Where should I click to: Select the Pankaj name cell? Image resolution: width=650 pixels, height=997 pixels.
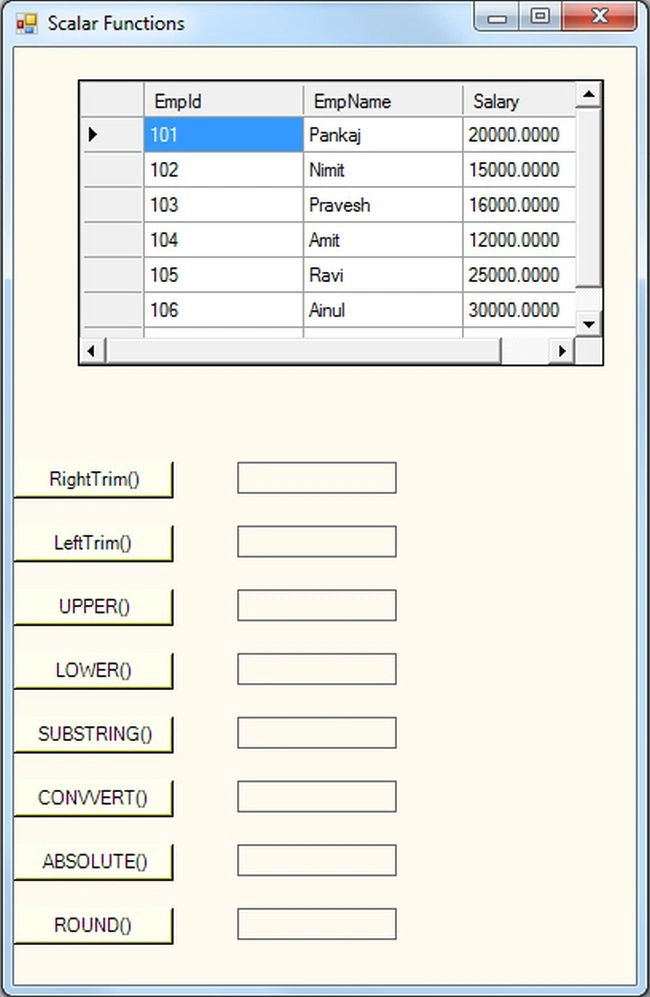pyautogui.click(x=383, y=135)
